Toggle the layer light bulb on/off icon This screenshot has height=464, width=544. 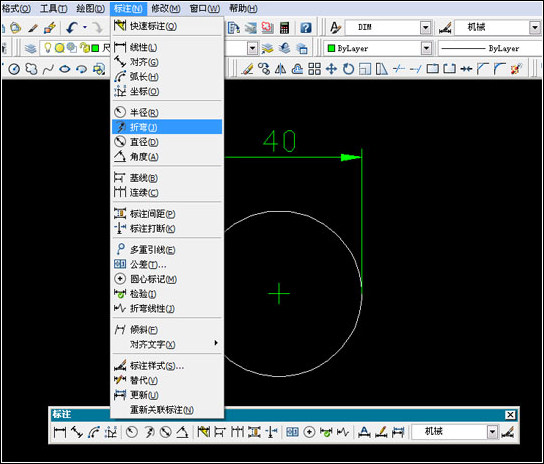(48, 48)
